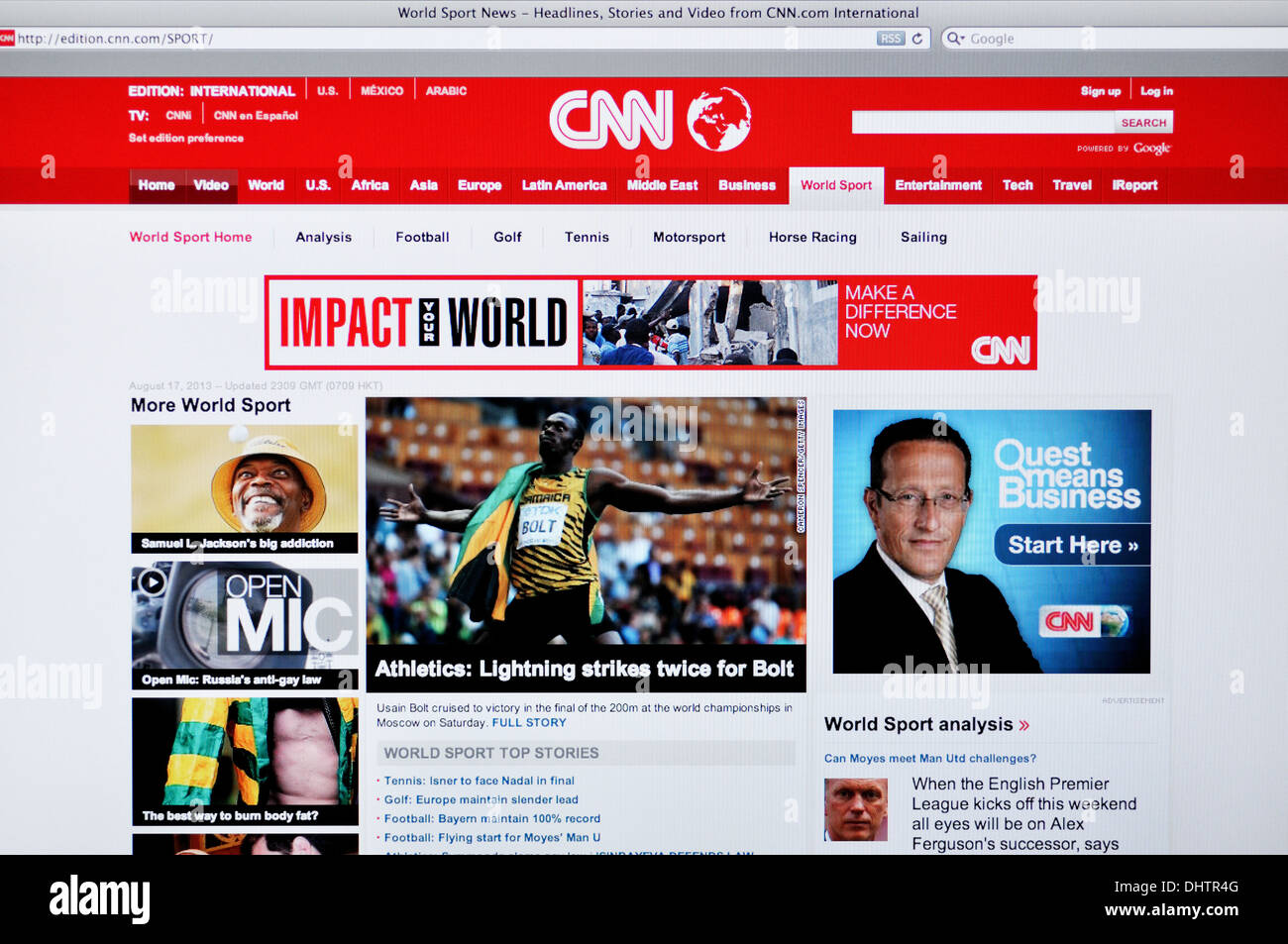
Task: Open Can Moyes meet Man Utd challenges?
Action: pos(930,759)
